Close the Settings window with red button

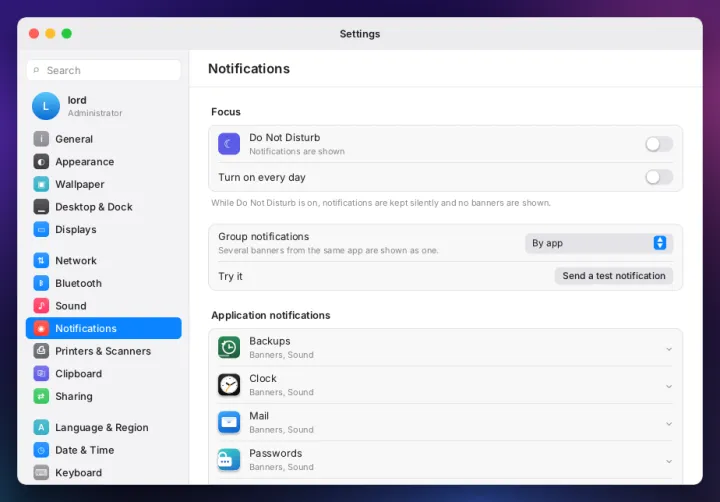point(34,34)
